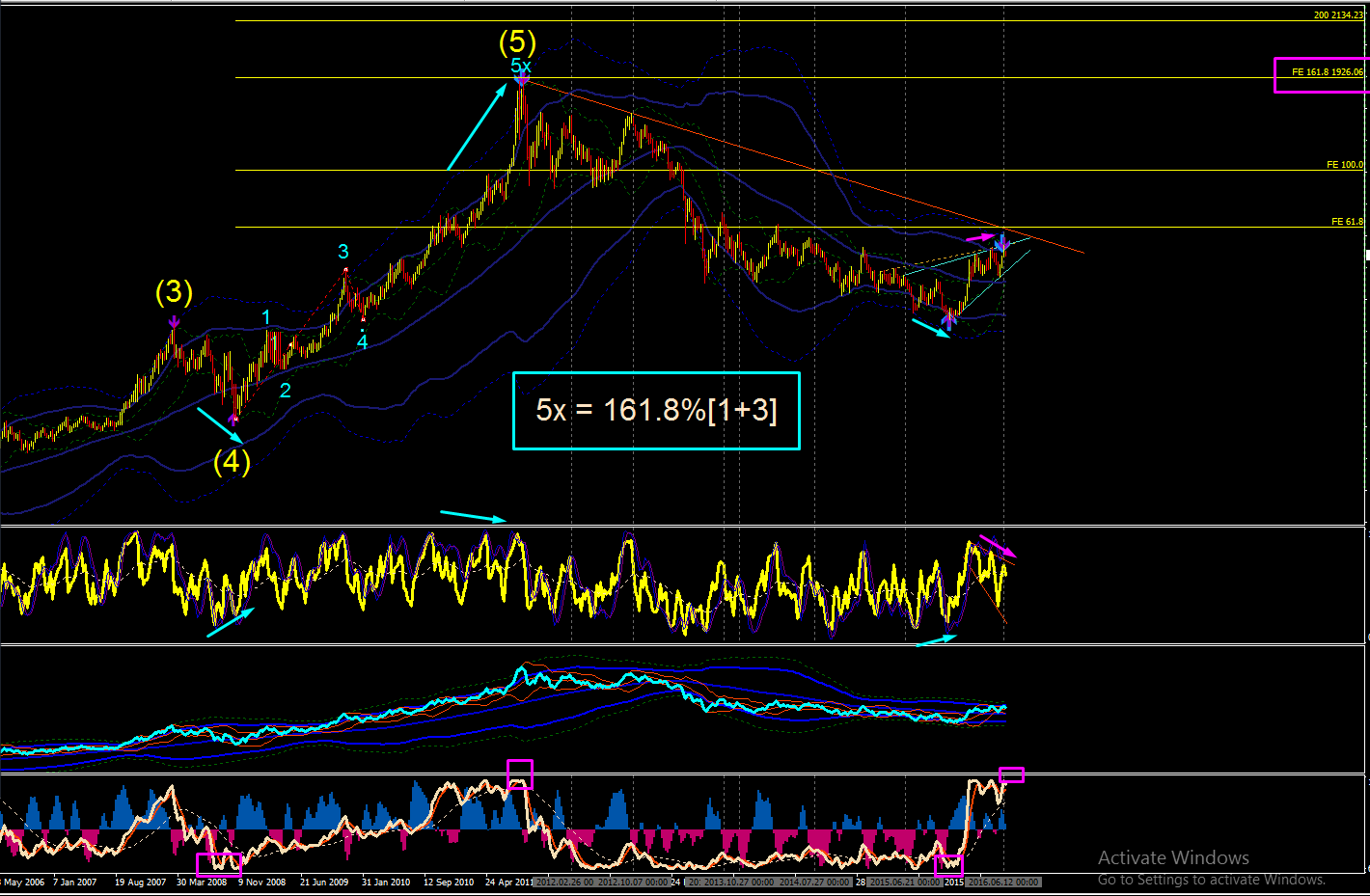This screenshot has height=896, width=1370.
Task: Click the '7 Jan 2007' date label
Action: [75, 882]
